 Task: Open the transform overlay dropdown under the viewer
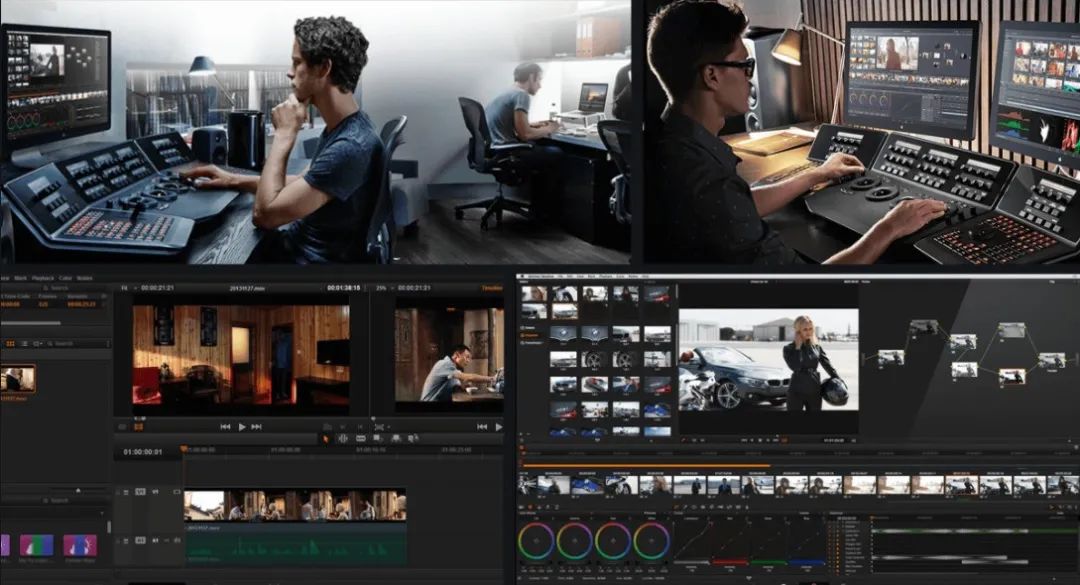380,427
